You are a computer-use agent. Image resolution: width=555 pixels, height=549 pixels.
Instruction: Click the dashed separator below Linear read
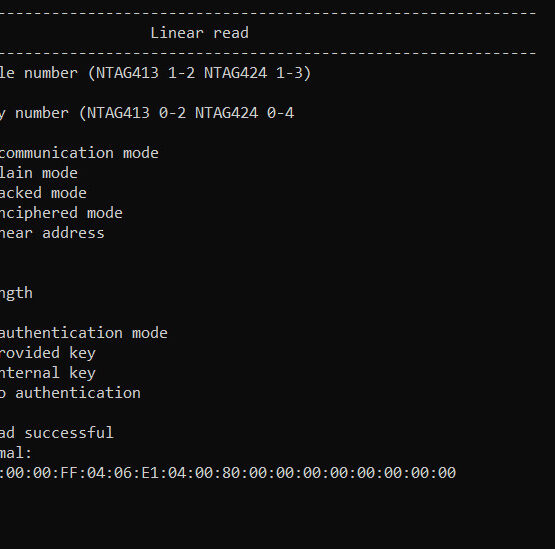268,53
